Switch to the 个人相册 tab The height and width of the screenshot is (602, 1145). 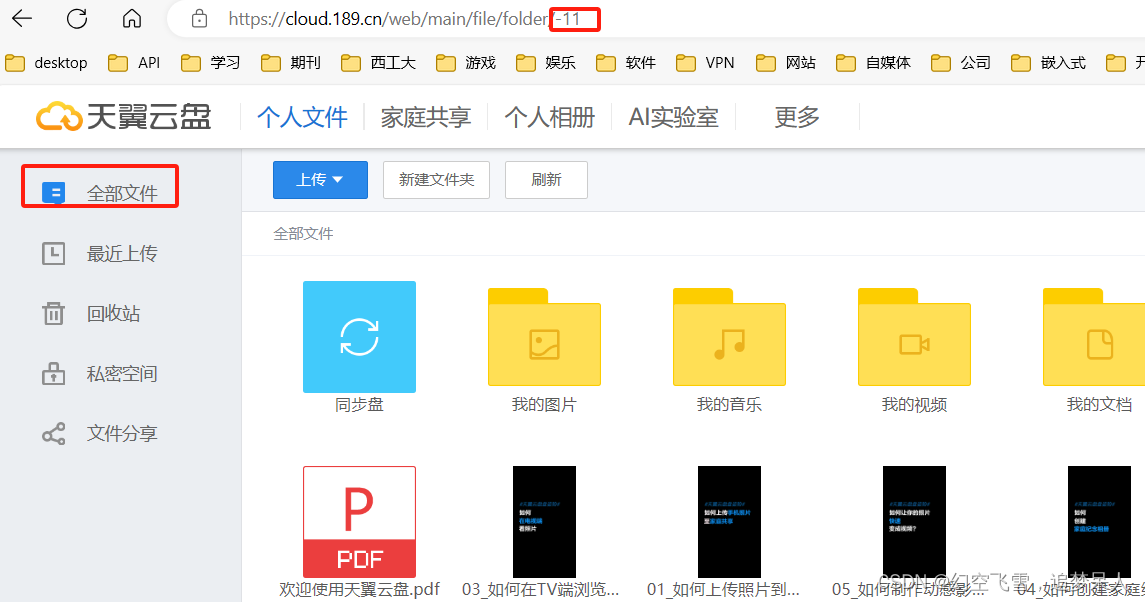550,117
